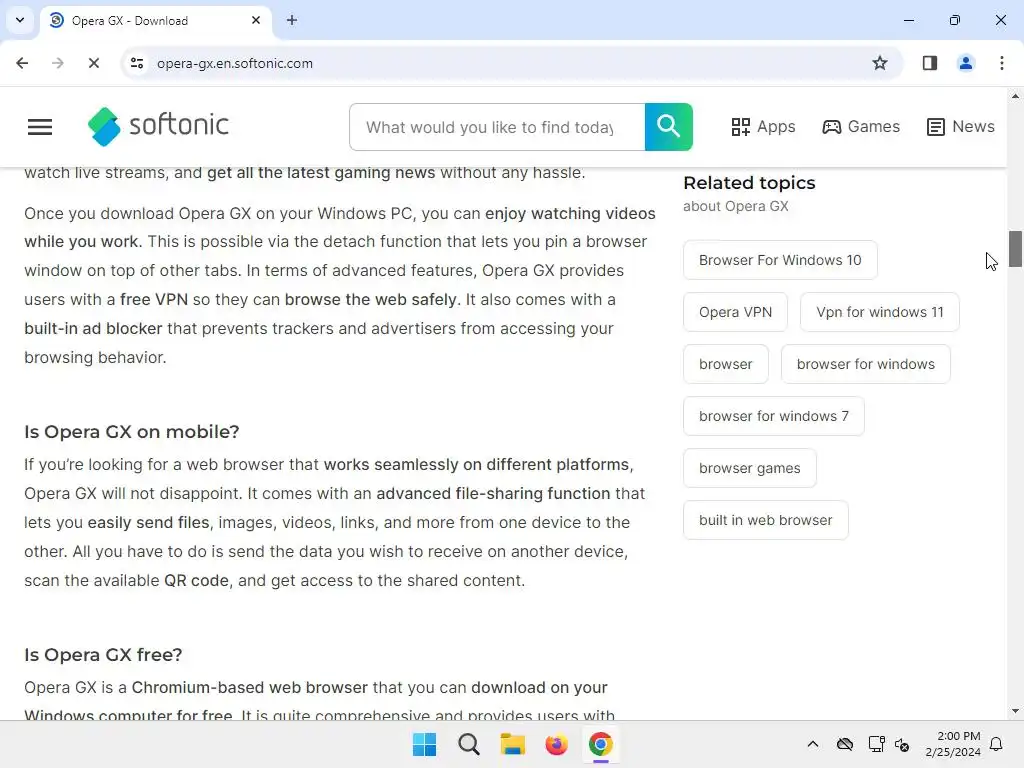The width and height of the screenshot is (1024, 768).
Task: Click the scrollbar up arrow
Action: coord(1015,96)
